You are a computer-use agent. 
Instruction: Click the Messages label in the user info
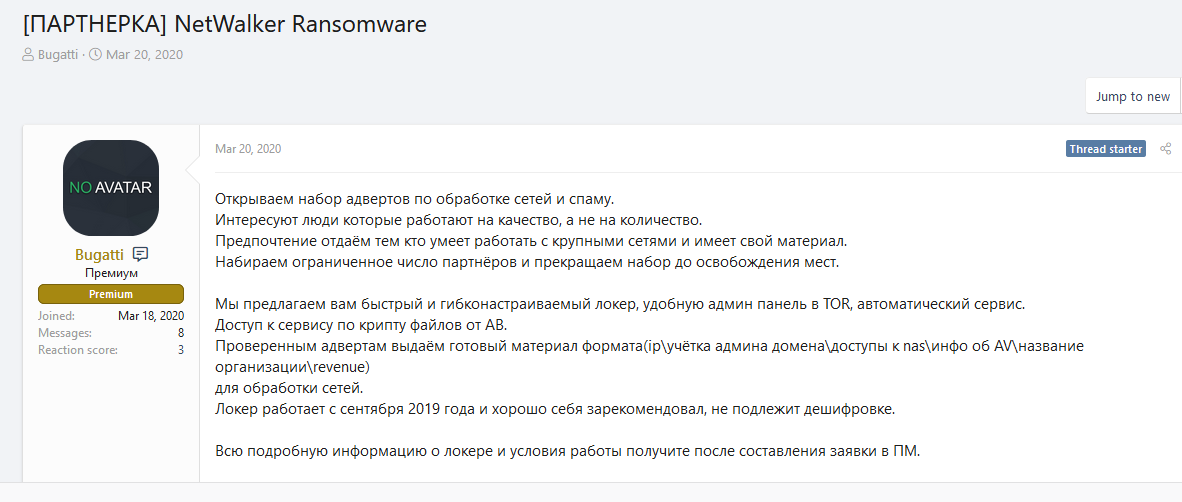(x=65, y=333)
